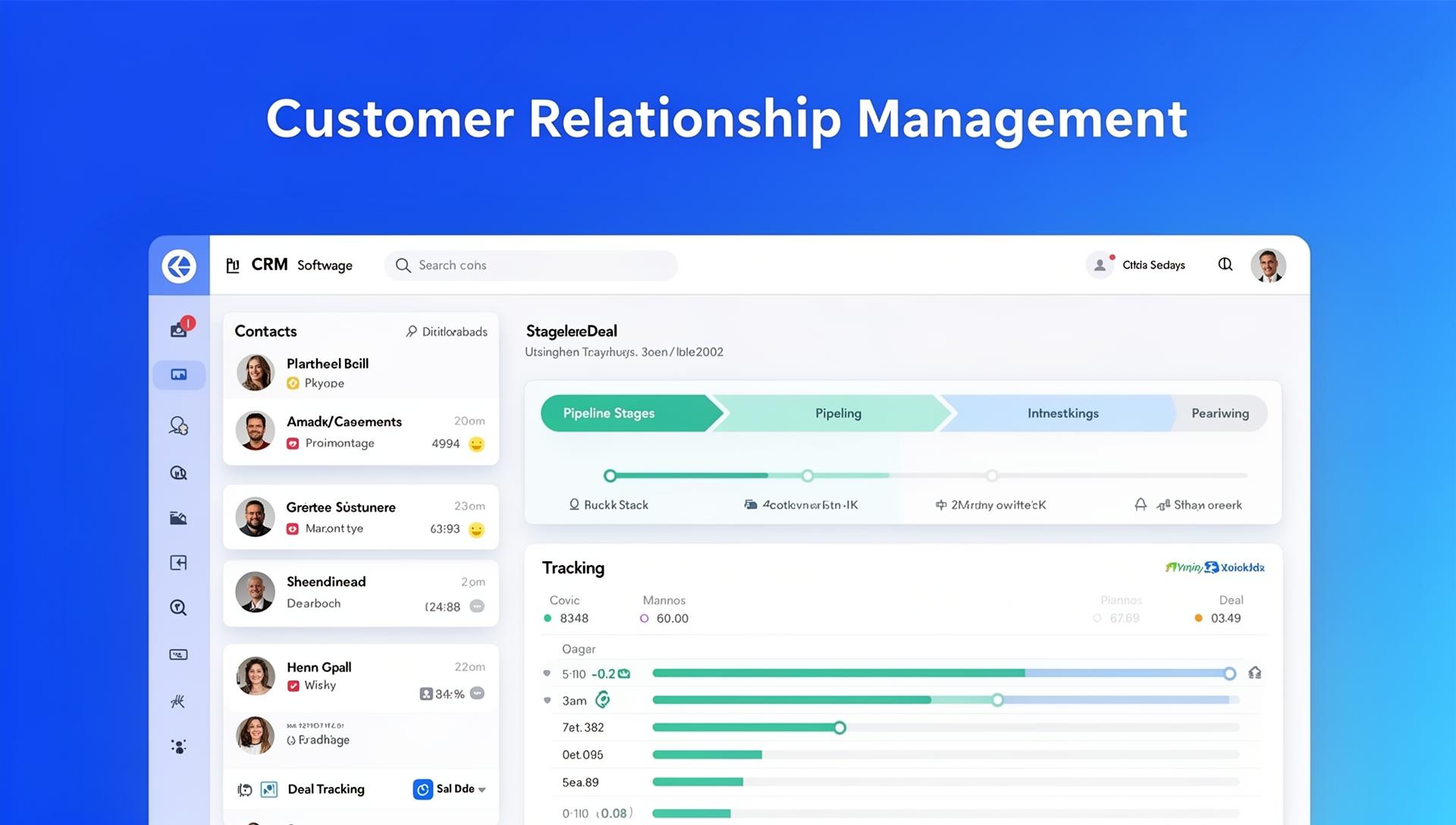The image size is (1456, 825).
Task: Click the notification icon beside user avatar
Action: tap(1225, 265)
